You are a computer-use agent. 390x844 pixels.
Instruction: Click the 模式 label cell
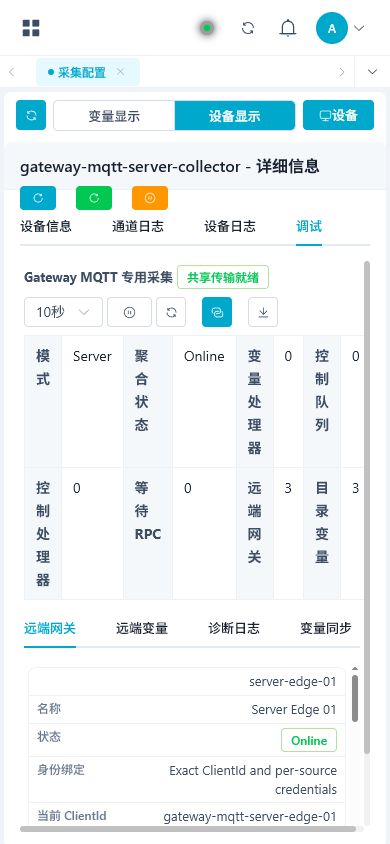tap(43, 402)
